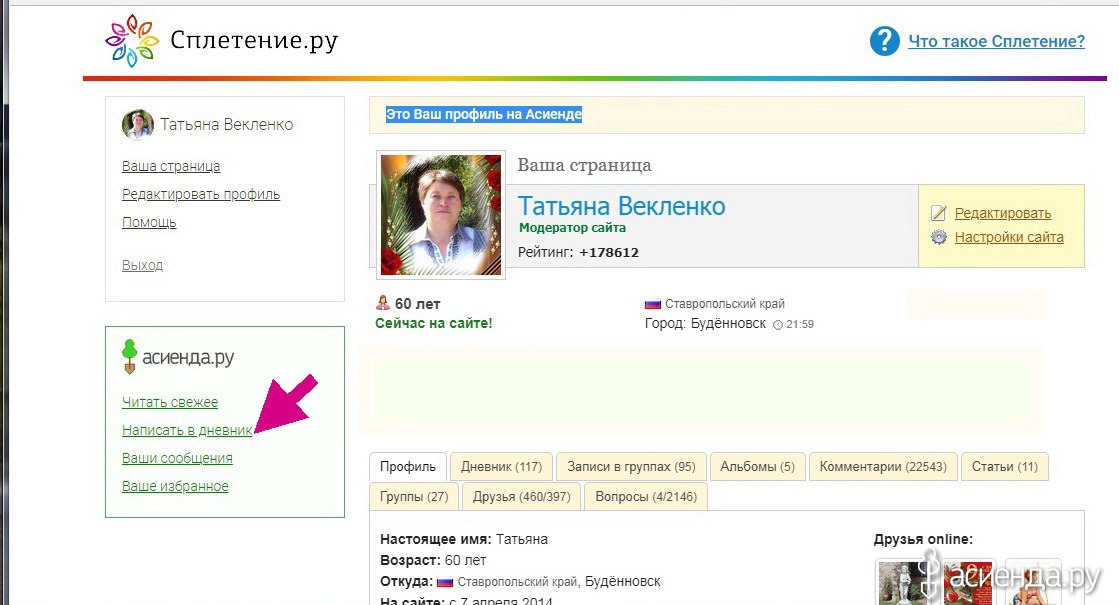The width and height of the screenshot is (1119, 605).
Task: Click the Сейчас на сайте! status text
Action: [434, 323]
